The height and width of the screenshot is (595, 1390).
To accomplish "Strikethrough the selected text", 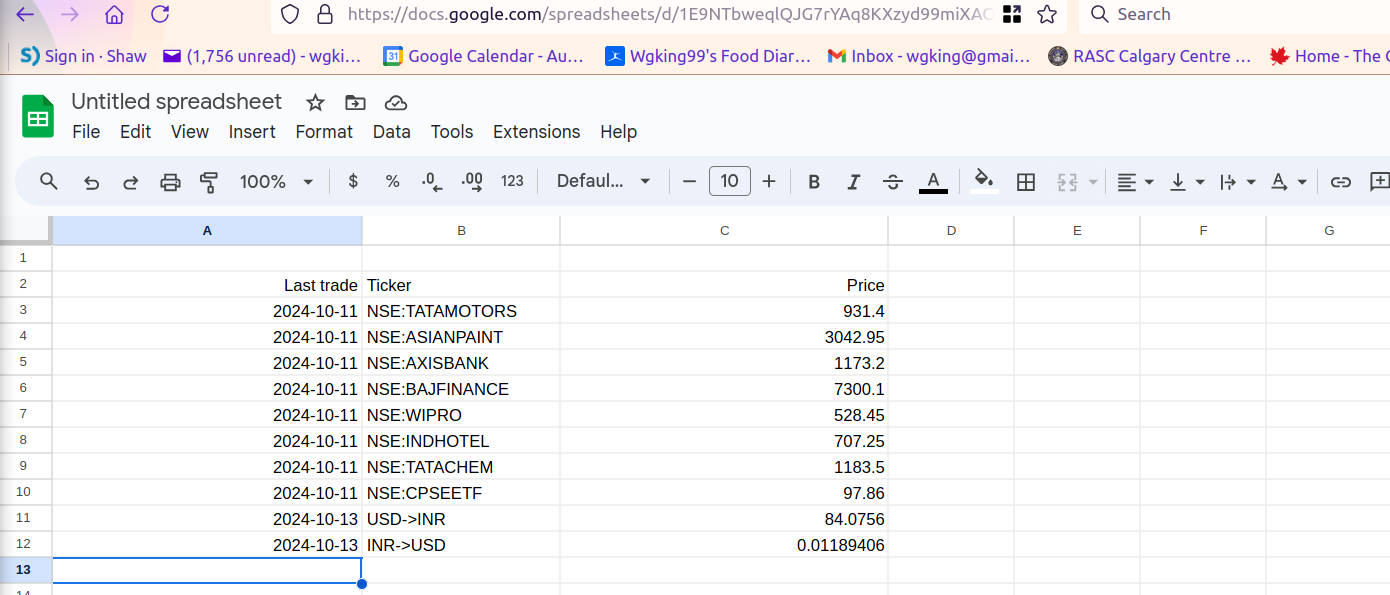I will coord(893,181).
